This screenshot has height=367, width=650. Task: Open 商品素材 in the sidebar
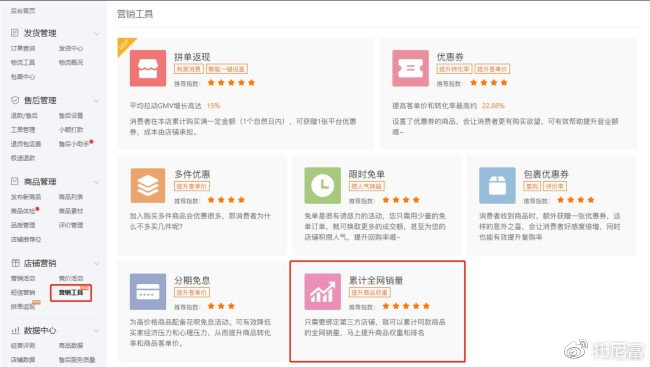[x=71, y=211]
